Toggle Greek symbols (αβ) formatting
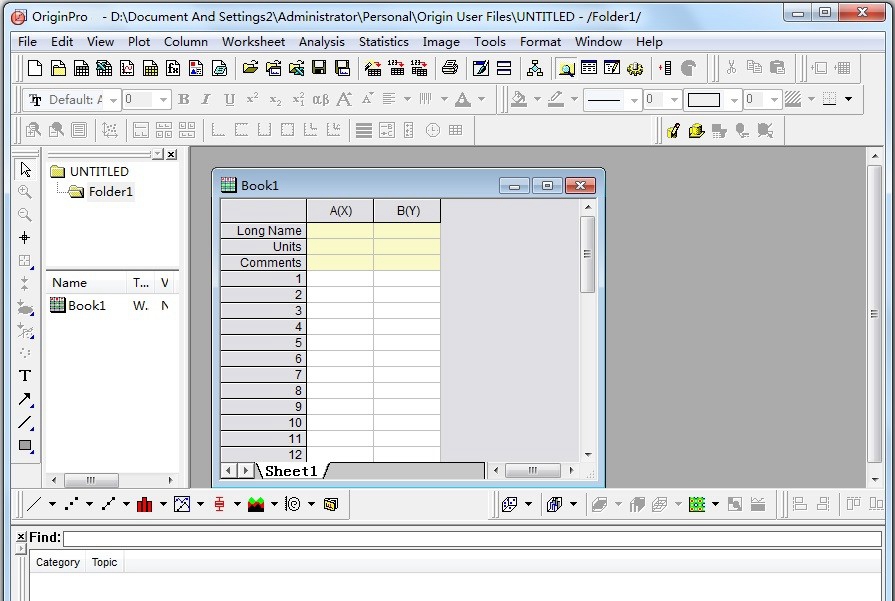 pos(321,99)
